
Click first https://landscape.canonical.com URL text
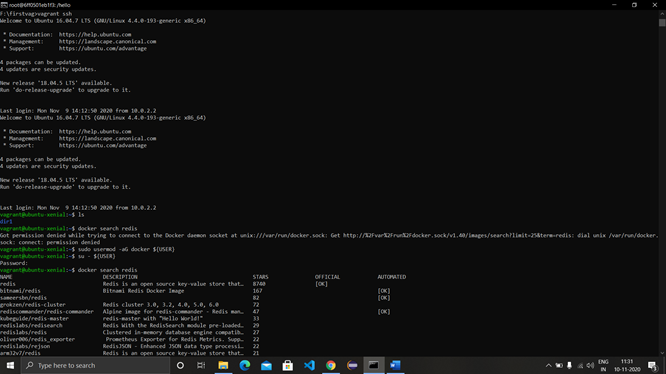point(107,42)
